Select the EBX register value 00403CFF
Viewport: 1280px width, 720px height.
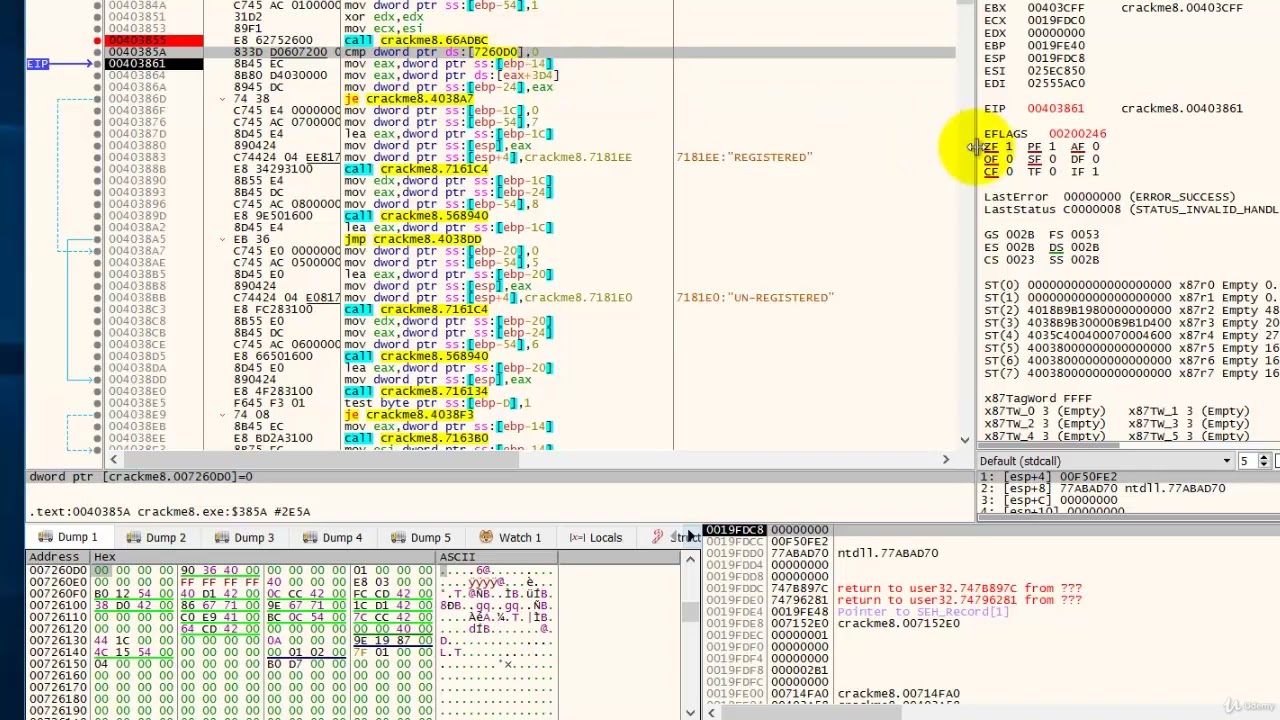tap(1055, 8)
